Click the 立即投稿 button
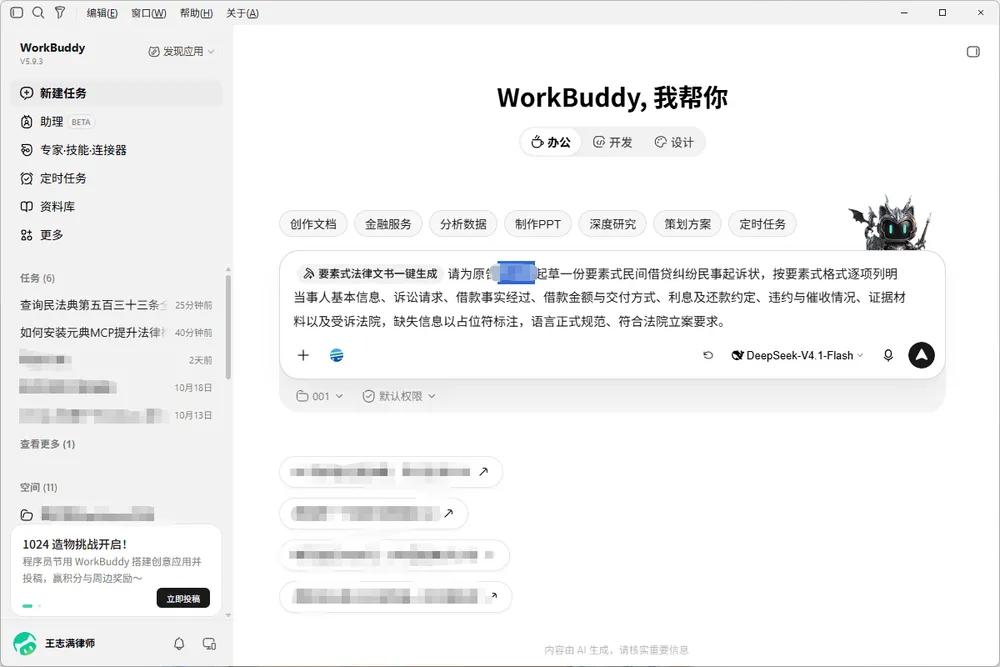Image resolution: width=1000 pixels, height=667 pixels. (183, 598)
